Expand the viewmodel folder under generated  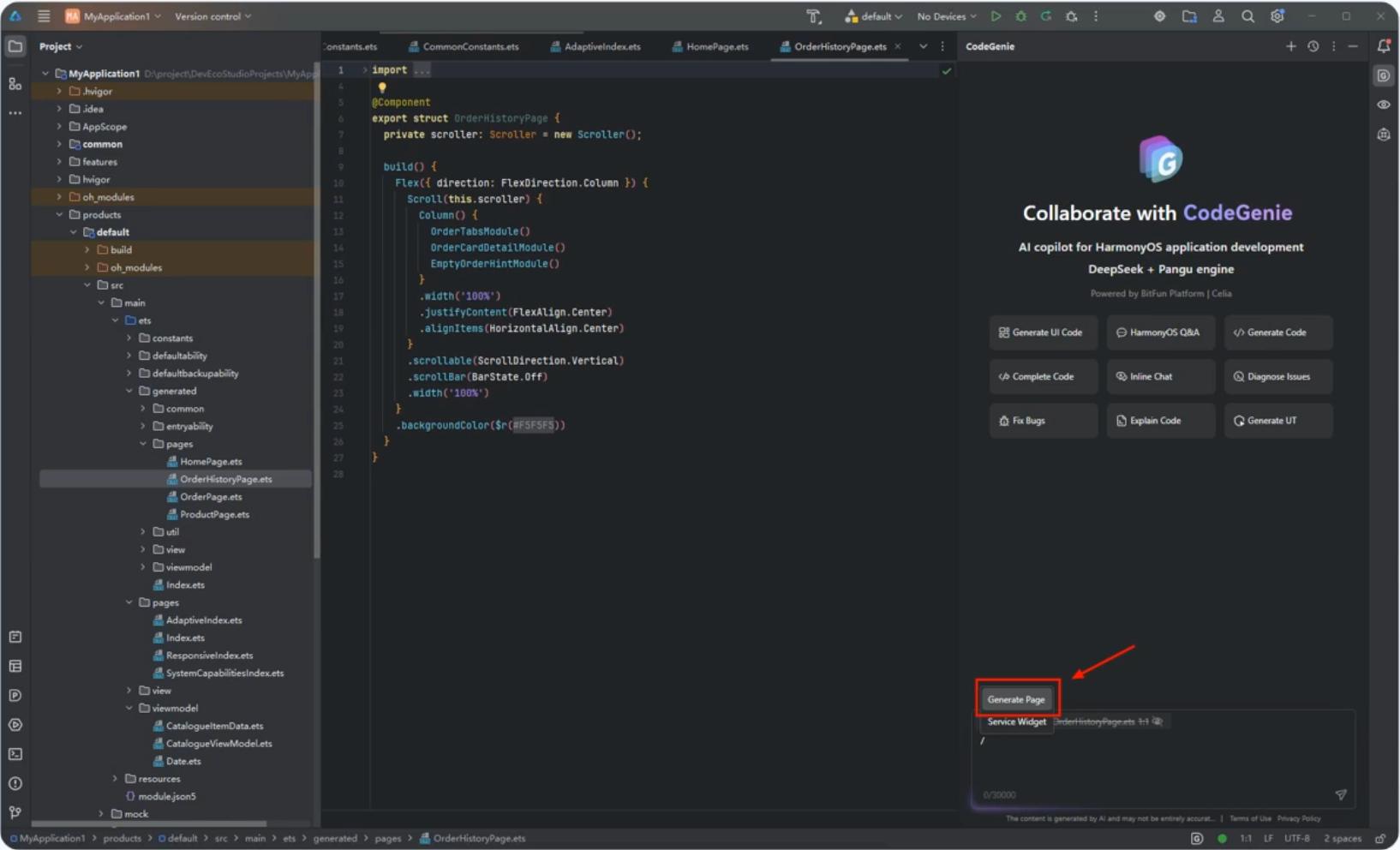click(x=143, y=567)
